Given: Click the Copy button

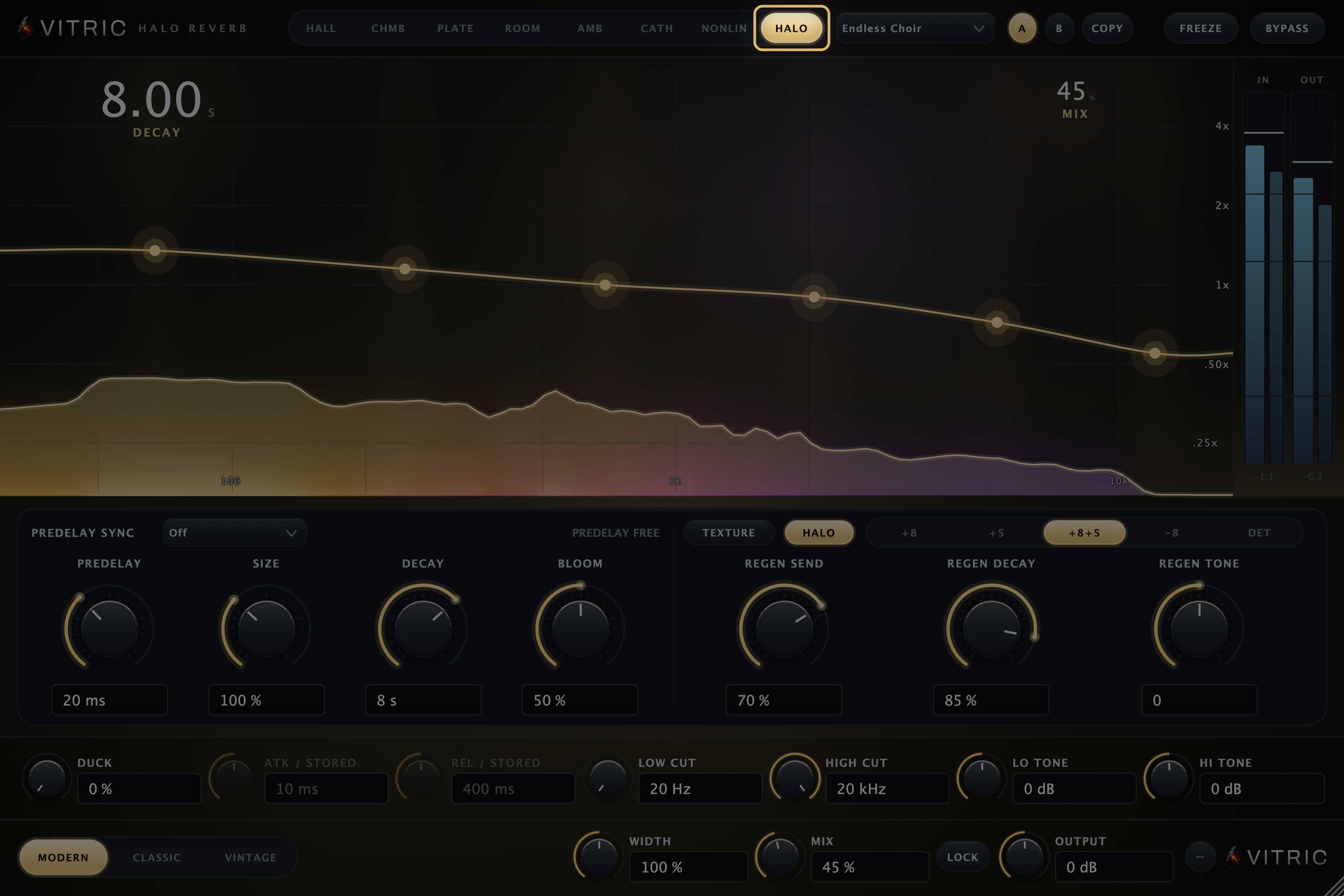Looking at the screenshot, I should pos(1107,28).
